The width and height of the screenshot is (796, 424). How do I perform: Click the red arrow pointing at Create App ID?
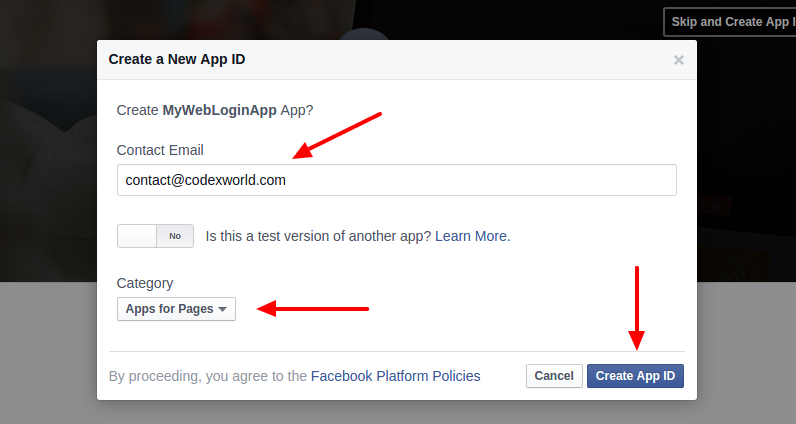point(637,308)
